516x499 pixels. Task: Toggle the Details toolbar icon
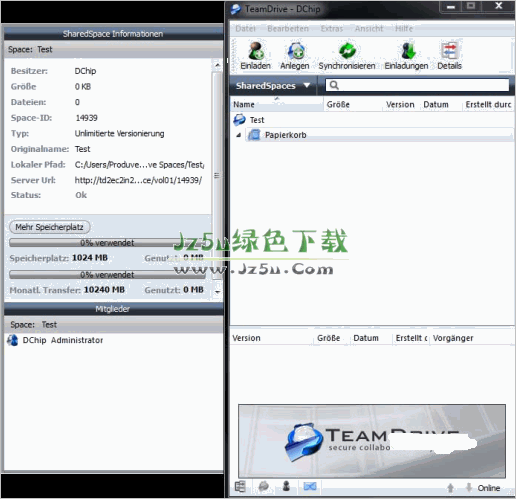click(x=450, y=51)
